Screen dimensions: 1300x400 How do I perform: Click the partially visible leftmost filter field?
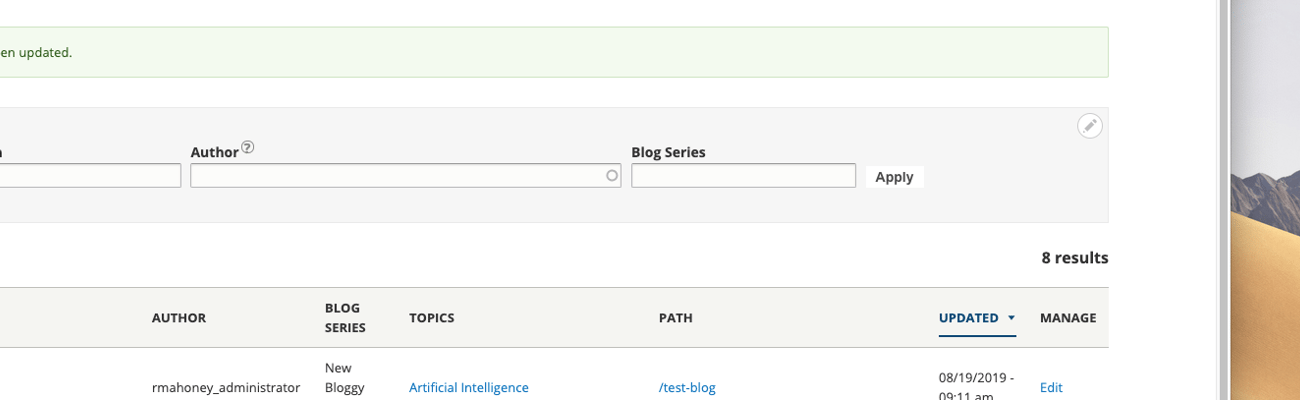90,176
